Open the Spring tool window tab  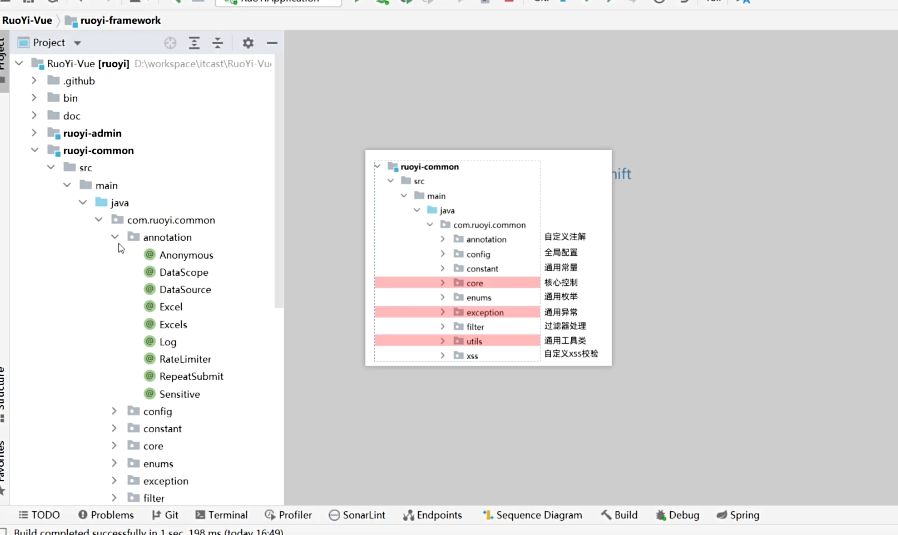(738, 515)
